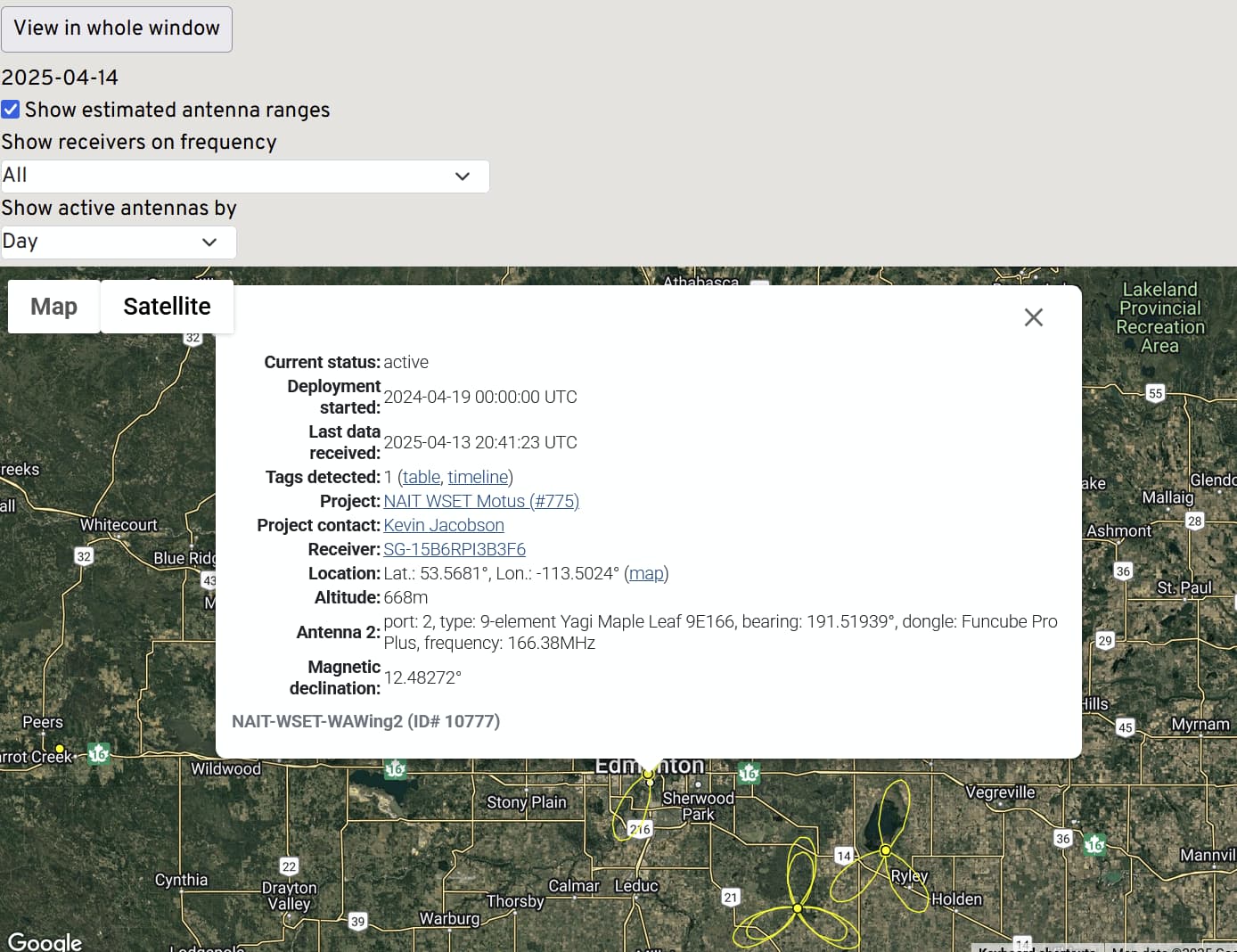Click the receiver marker near Ryley
The image size is (1237, 952).
coord(885,850)
